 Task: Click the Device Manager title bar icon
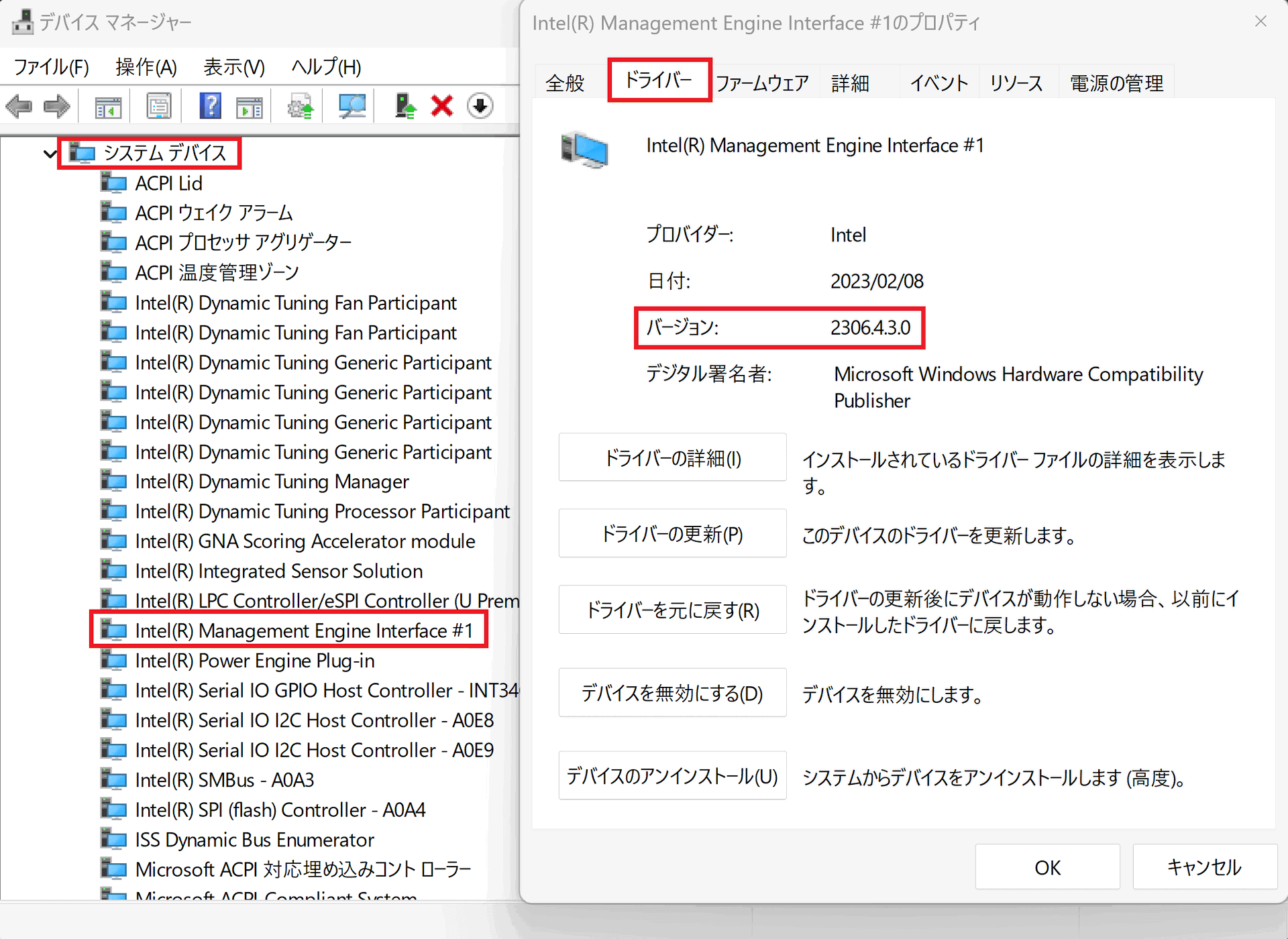point(22,22)
